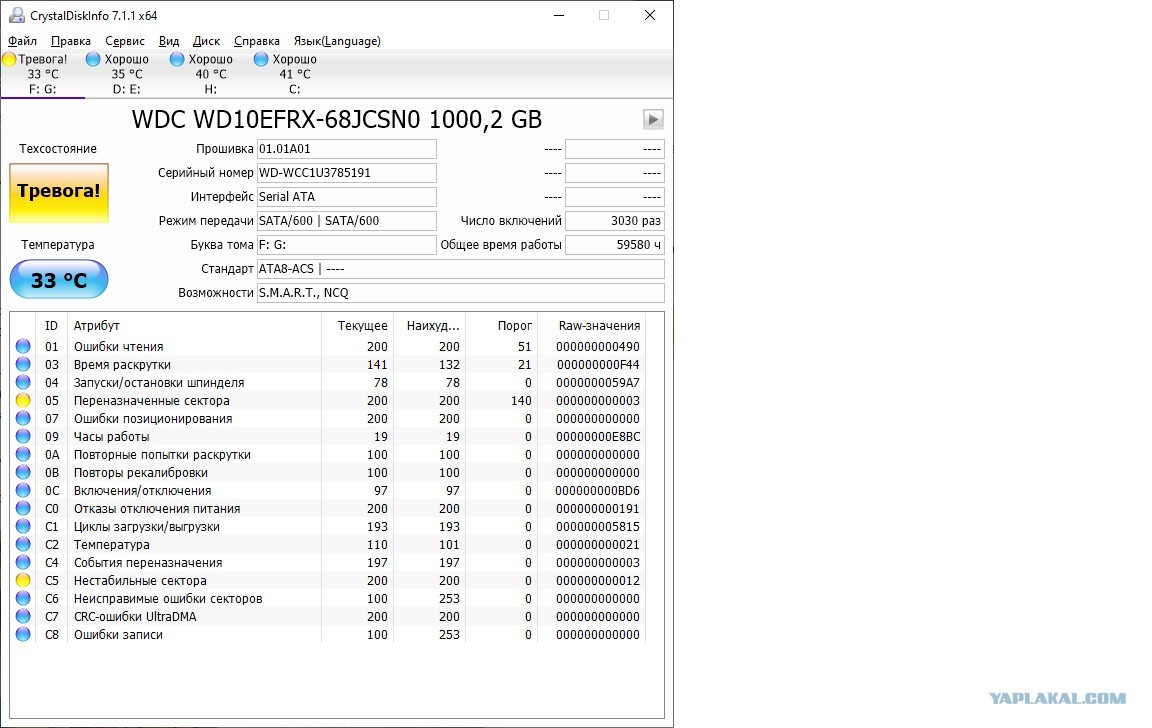This screenshot has width=1152, height=728.
Task: Click the status icon for Включения/отключения
Action: point(24,490)
